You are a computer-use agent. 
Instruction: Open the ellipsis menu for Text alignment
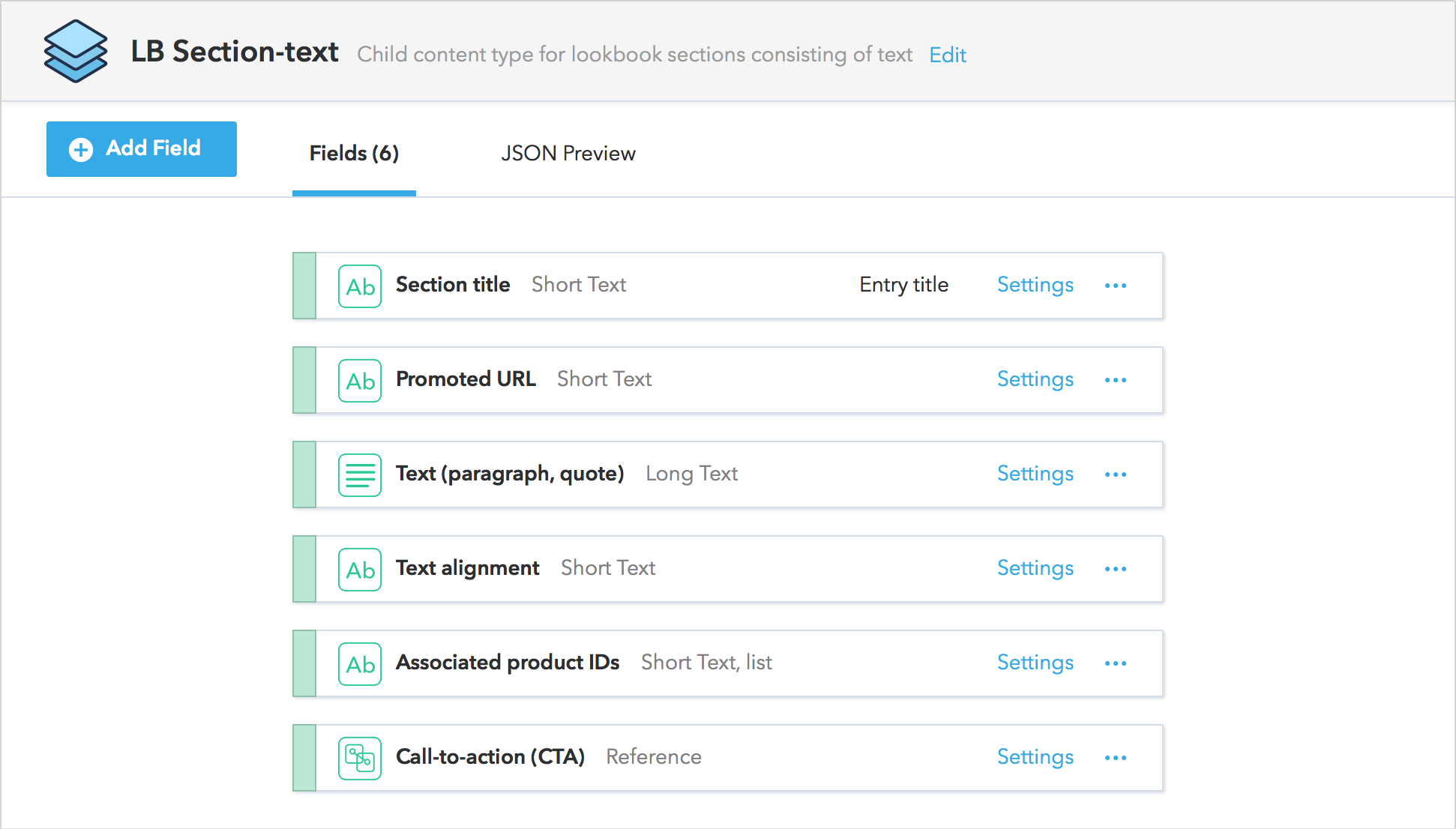tap(1115, 569)
